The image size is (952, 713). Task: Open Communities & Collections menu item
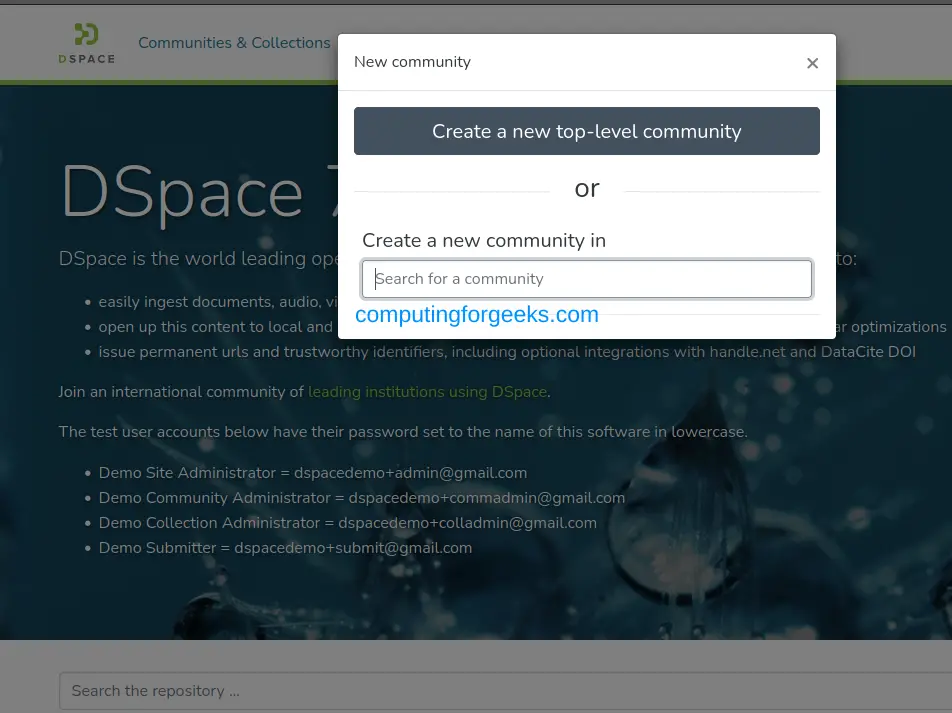coord(234,43)
